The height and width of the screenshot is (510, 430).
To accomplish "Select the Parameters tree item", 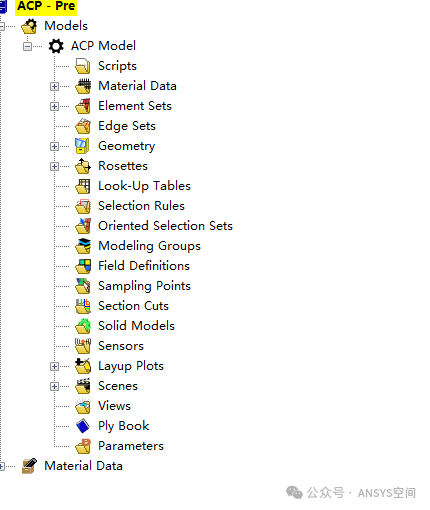I will point(131,446).
